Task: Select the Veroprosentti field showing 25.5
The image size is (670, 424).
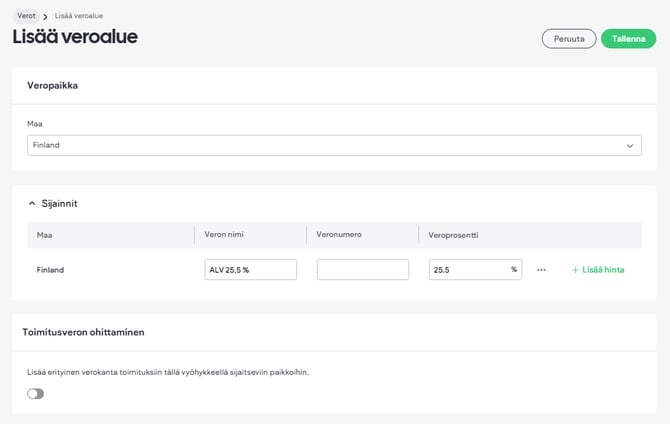Action: 468,270
